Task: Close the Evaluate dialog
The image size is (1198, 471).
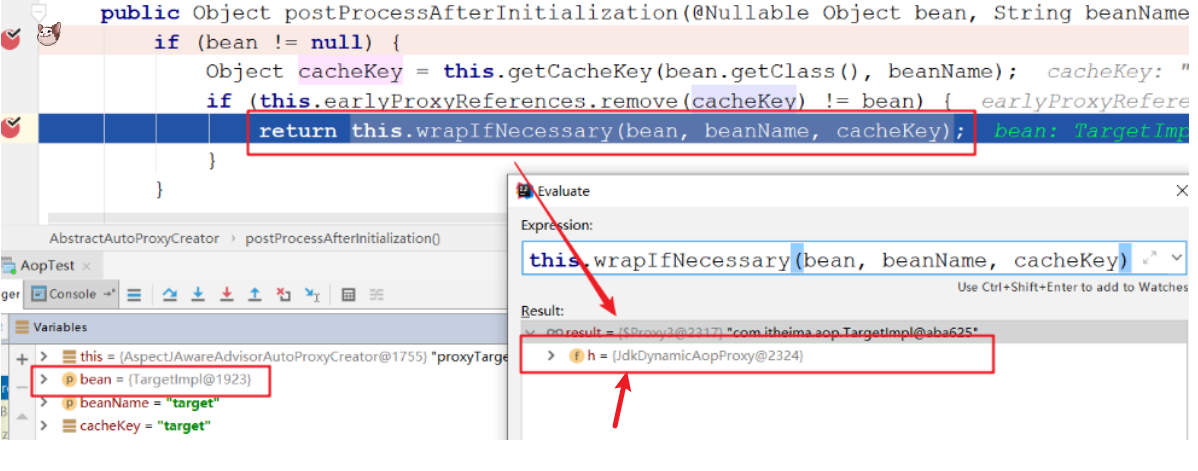Action: tap(1182, 190)
